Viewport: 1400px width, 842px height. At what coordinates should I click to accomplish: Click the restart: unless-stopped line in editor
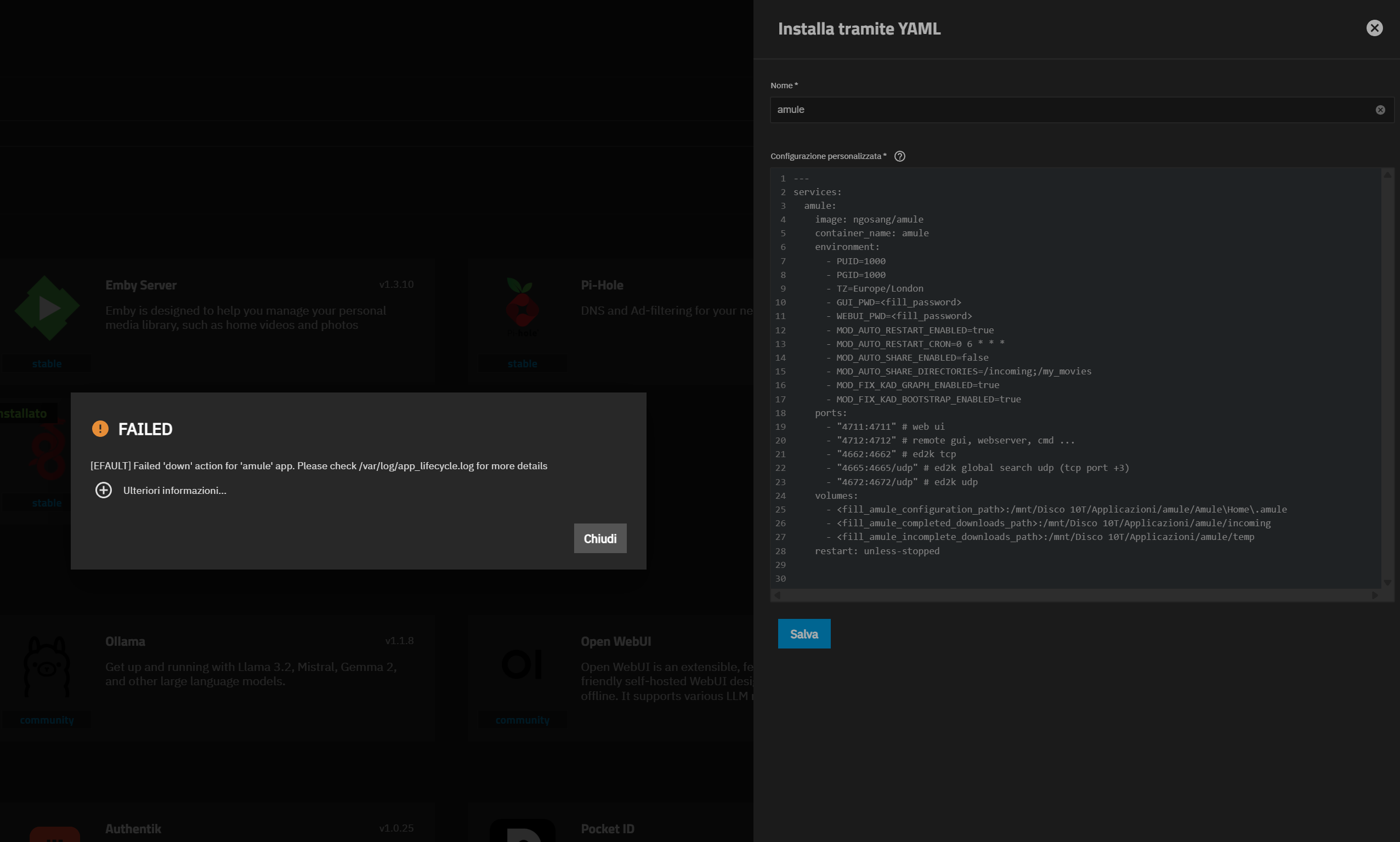[877, 551]
